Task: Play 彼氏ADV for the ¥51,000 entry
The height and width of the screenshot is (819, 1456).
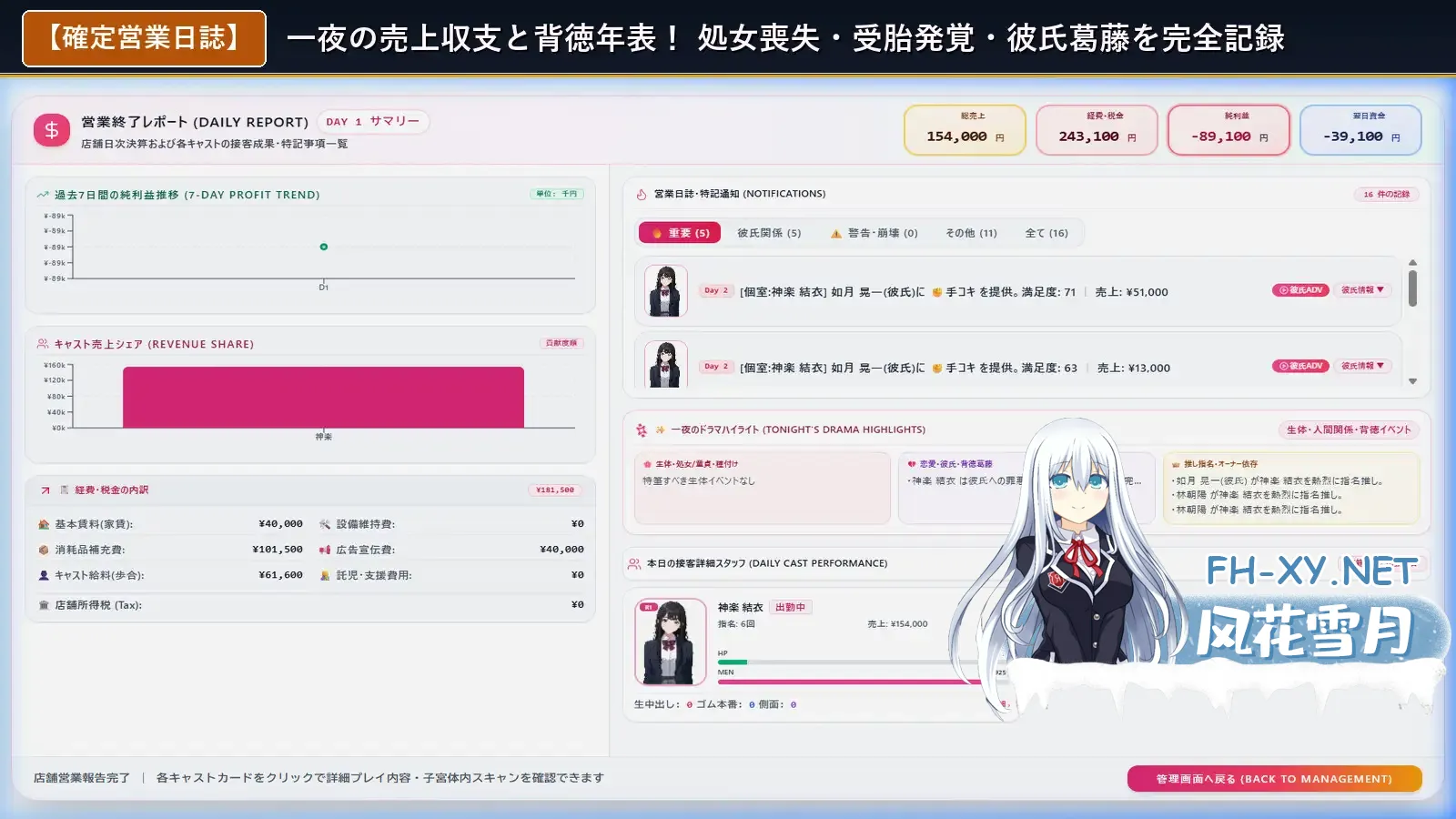Action: coord(1300,290)
